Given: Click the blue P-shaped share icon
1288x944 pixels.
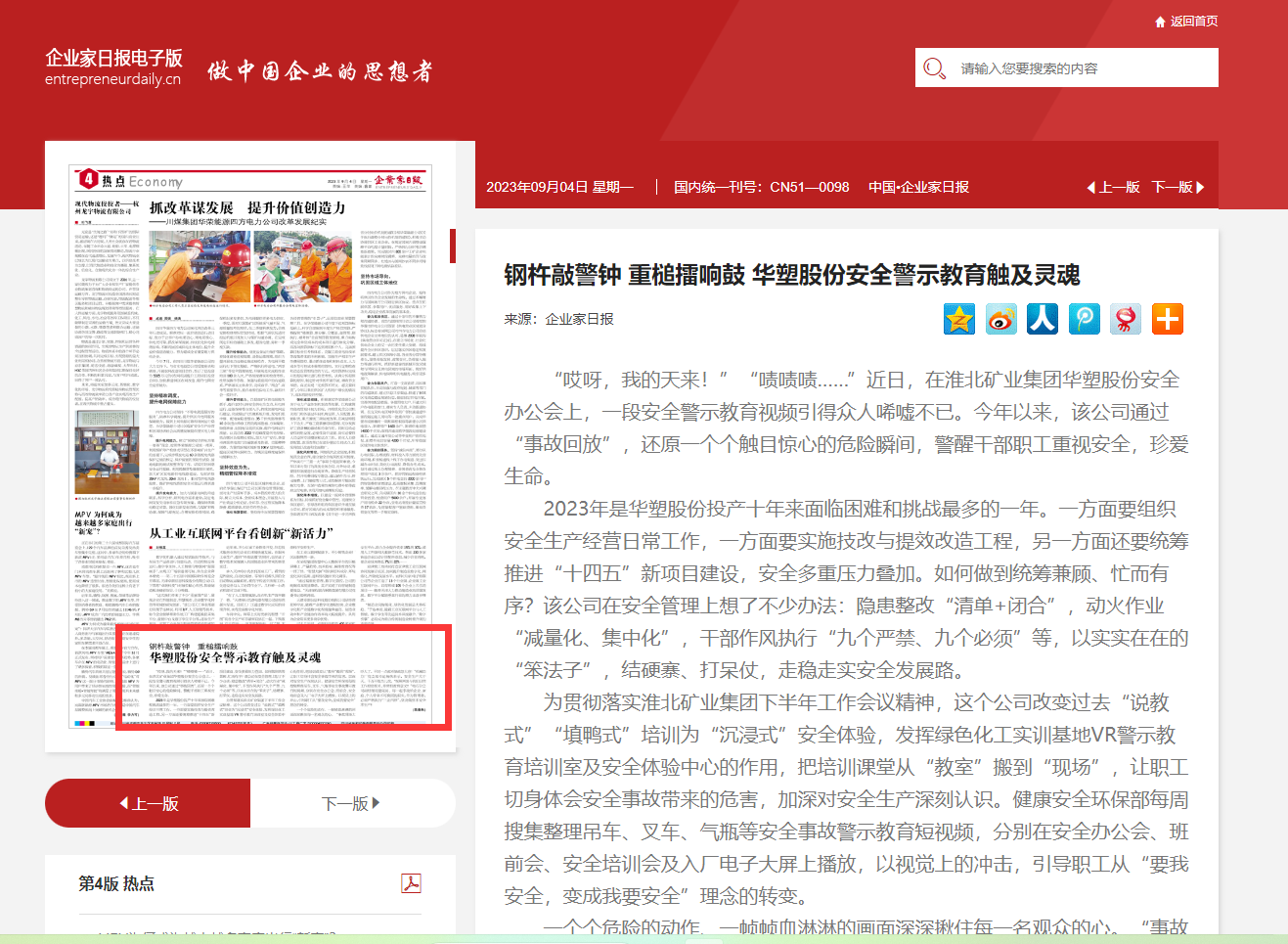Looking at the screenshot, I should [x=1084, y=319].
